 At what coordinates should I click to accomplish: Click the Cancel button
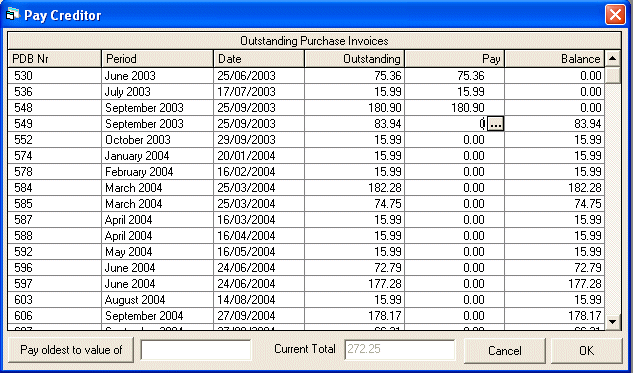click(505, 350)
